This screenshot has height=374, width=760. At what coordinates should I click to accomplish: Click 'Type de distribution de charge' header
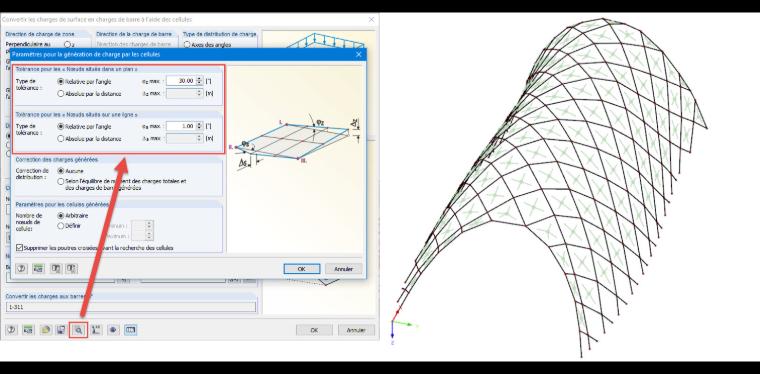[220, 34]
